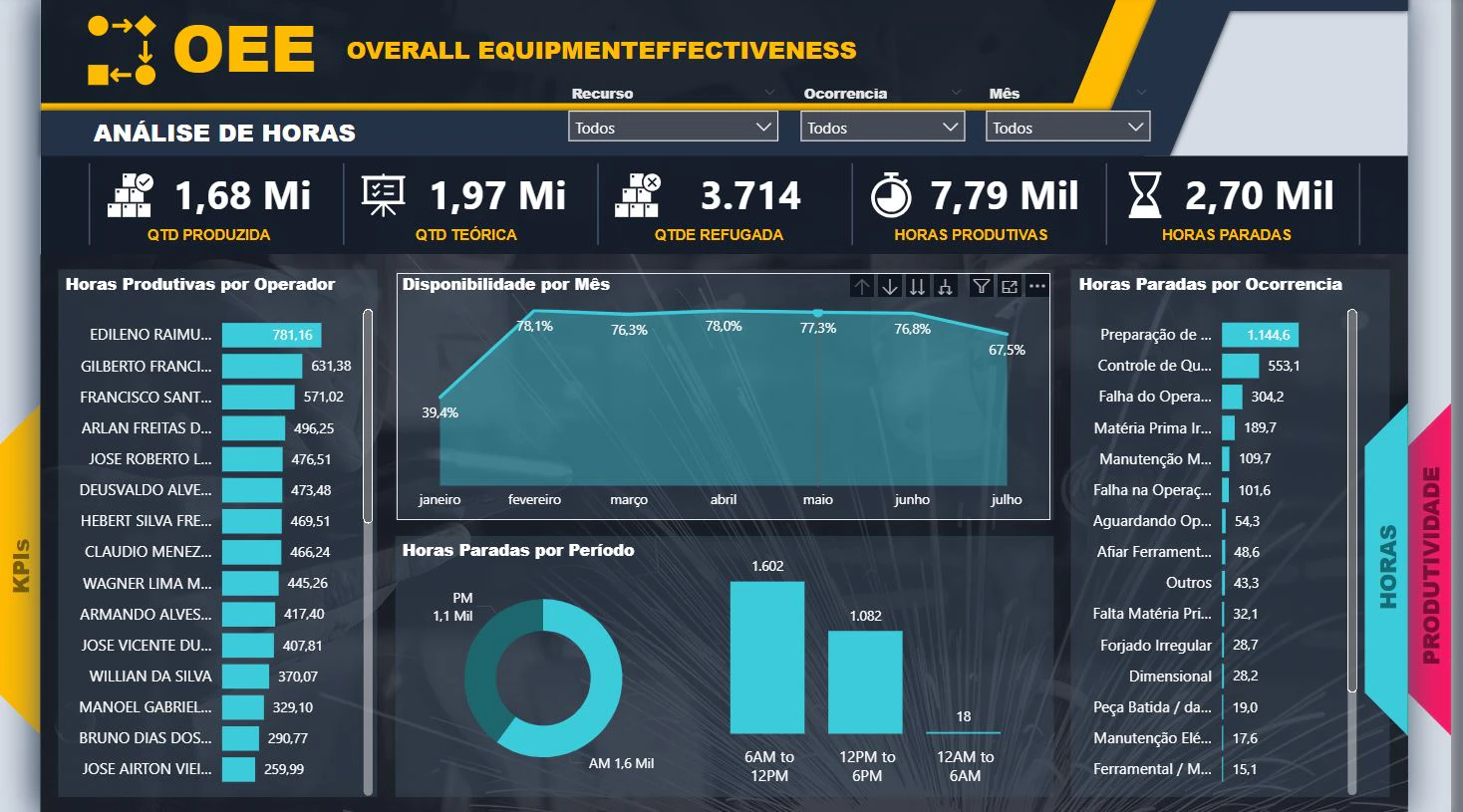Select the HORAS page tab
The width and height of the screenshot is (1463, 812).
[1387, 566]
